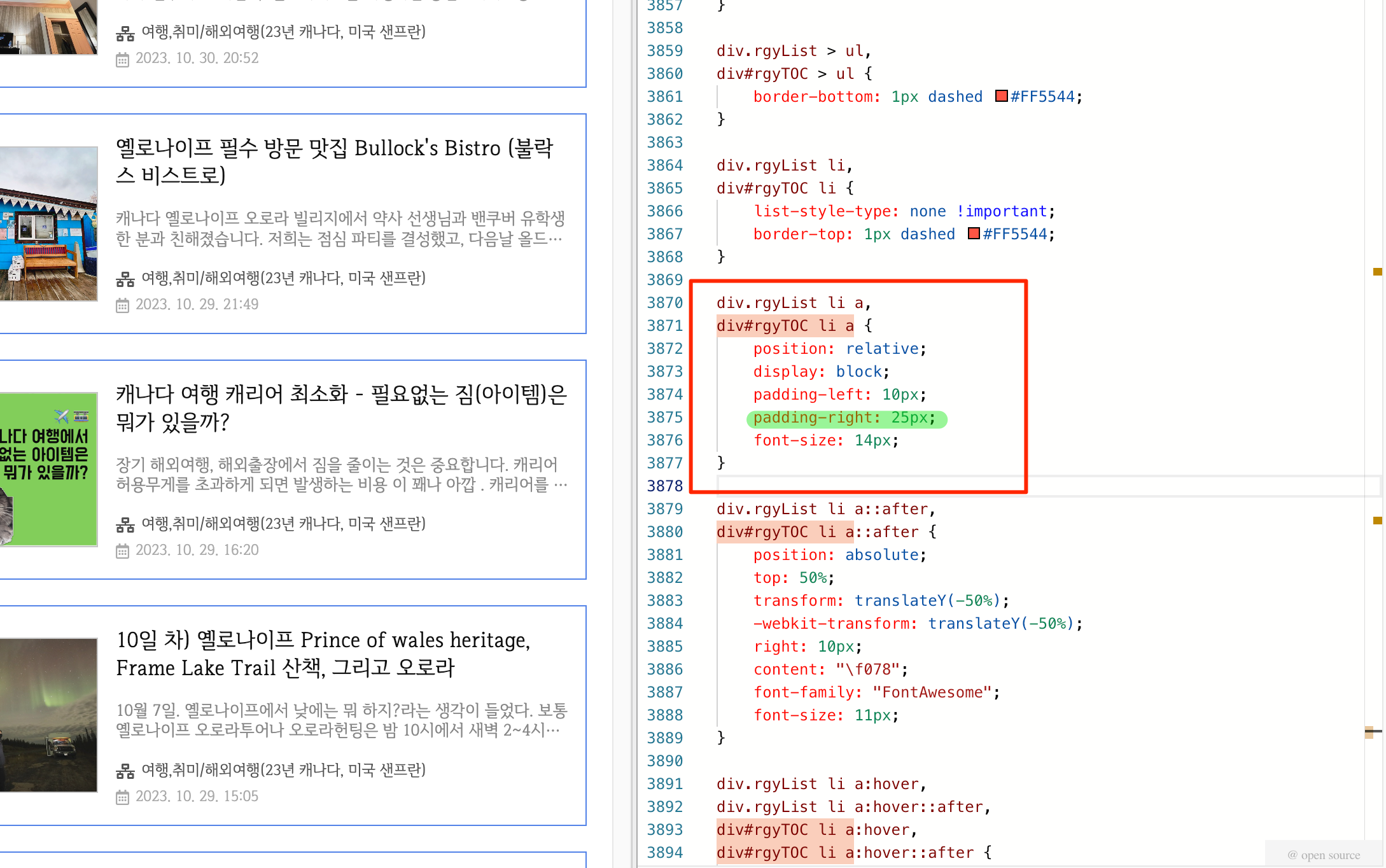Click the calendar icon dated 2023.10.29 16:20
Viewport: 1386px width, 868px height.
click(x=122, y=550)
